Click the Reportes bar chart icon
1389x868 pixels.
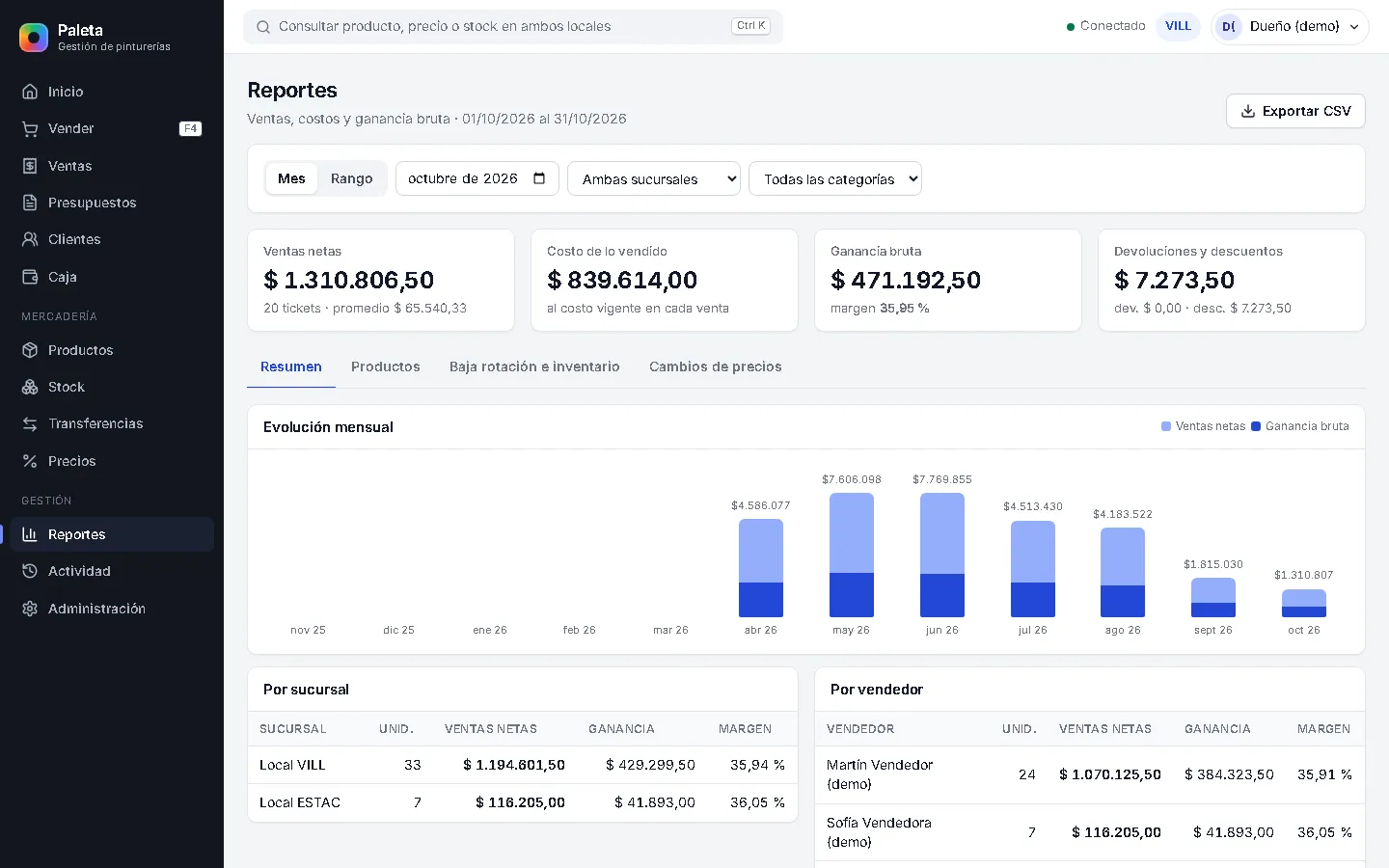(x=30, y=534)
